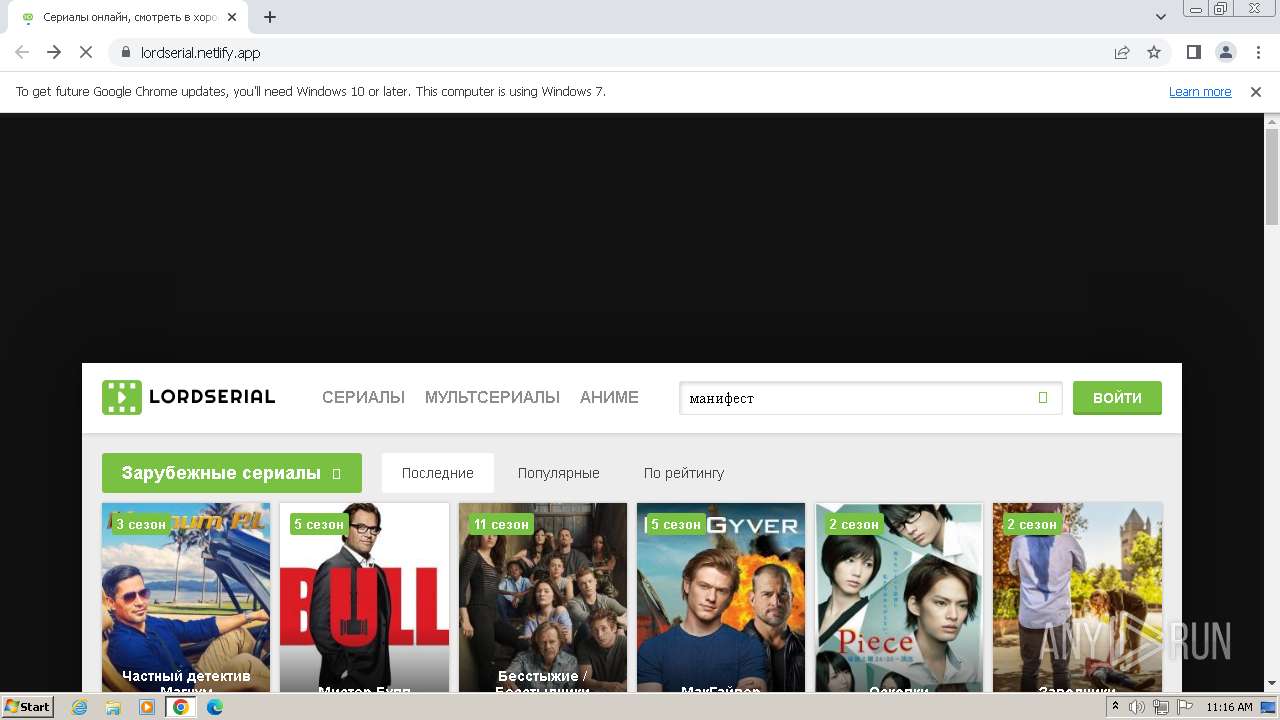Viewport: 1280px width, 720px height.
Task: Open the Learn more link
Action: [1200, 92]
